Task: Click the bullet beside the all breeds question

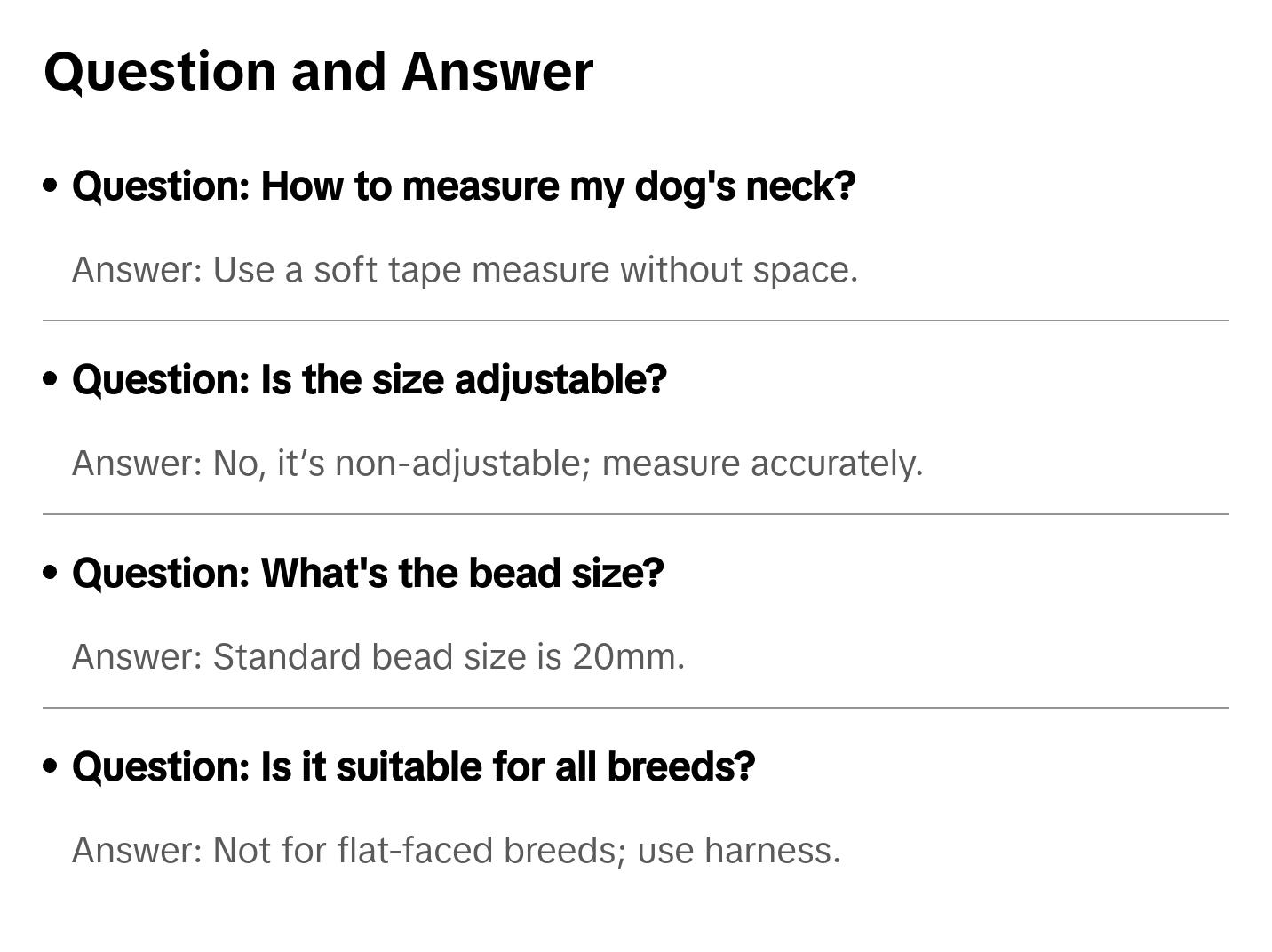Action: click(x=51, y=766)
